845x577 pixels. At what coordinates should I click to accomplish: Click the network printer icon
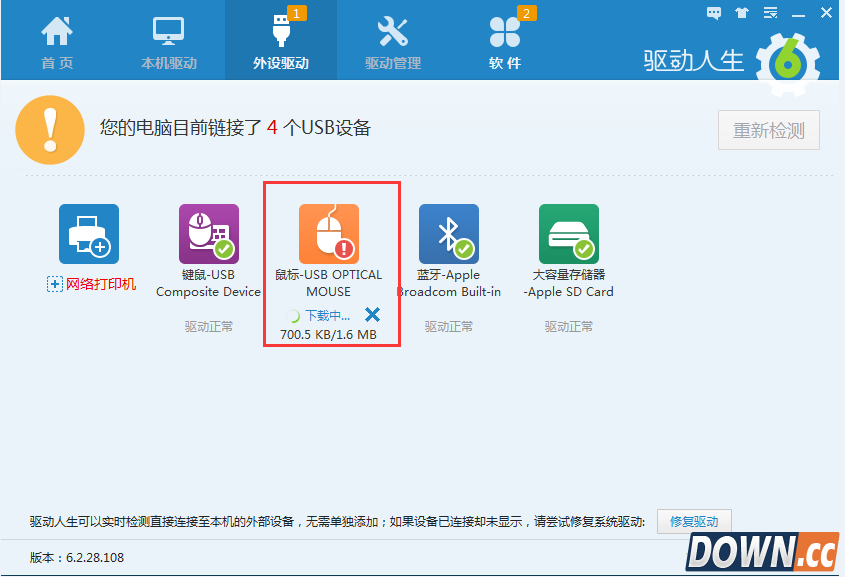coord(87,232)
